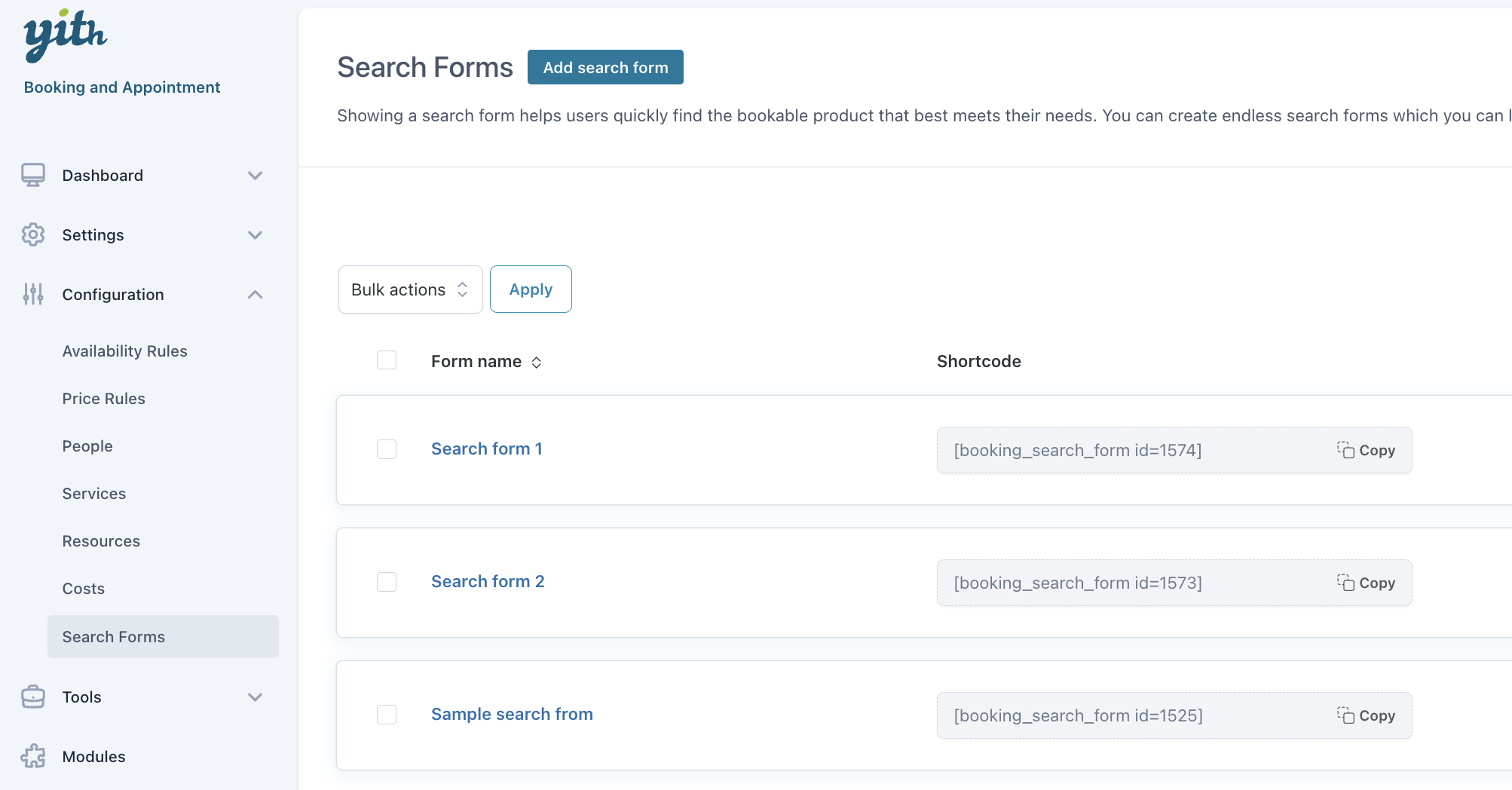Image resolution: width=1512 pixels, height=790 pixels.
Task: Click the Modules puzzle piece icon
Action: (33, 756)
